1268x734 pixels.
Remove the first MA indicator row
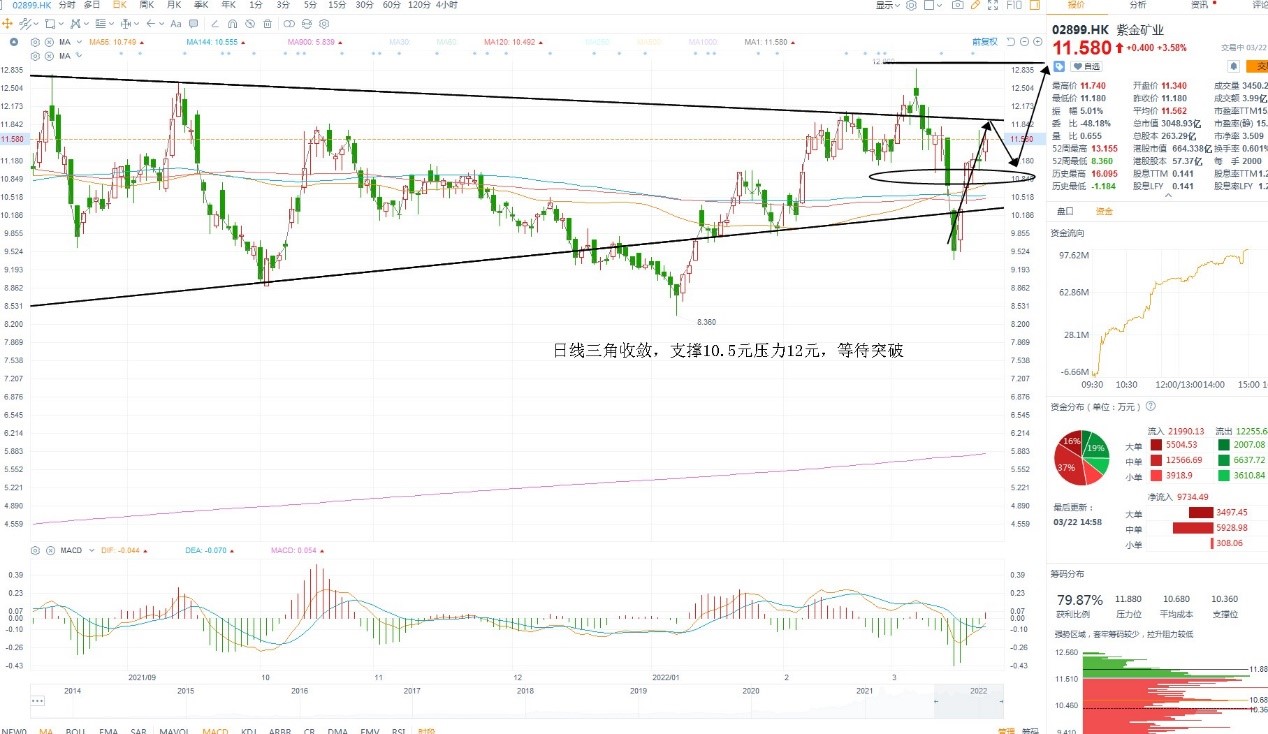tap(49, 42)
